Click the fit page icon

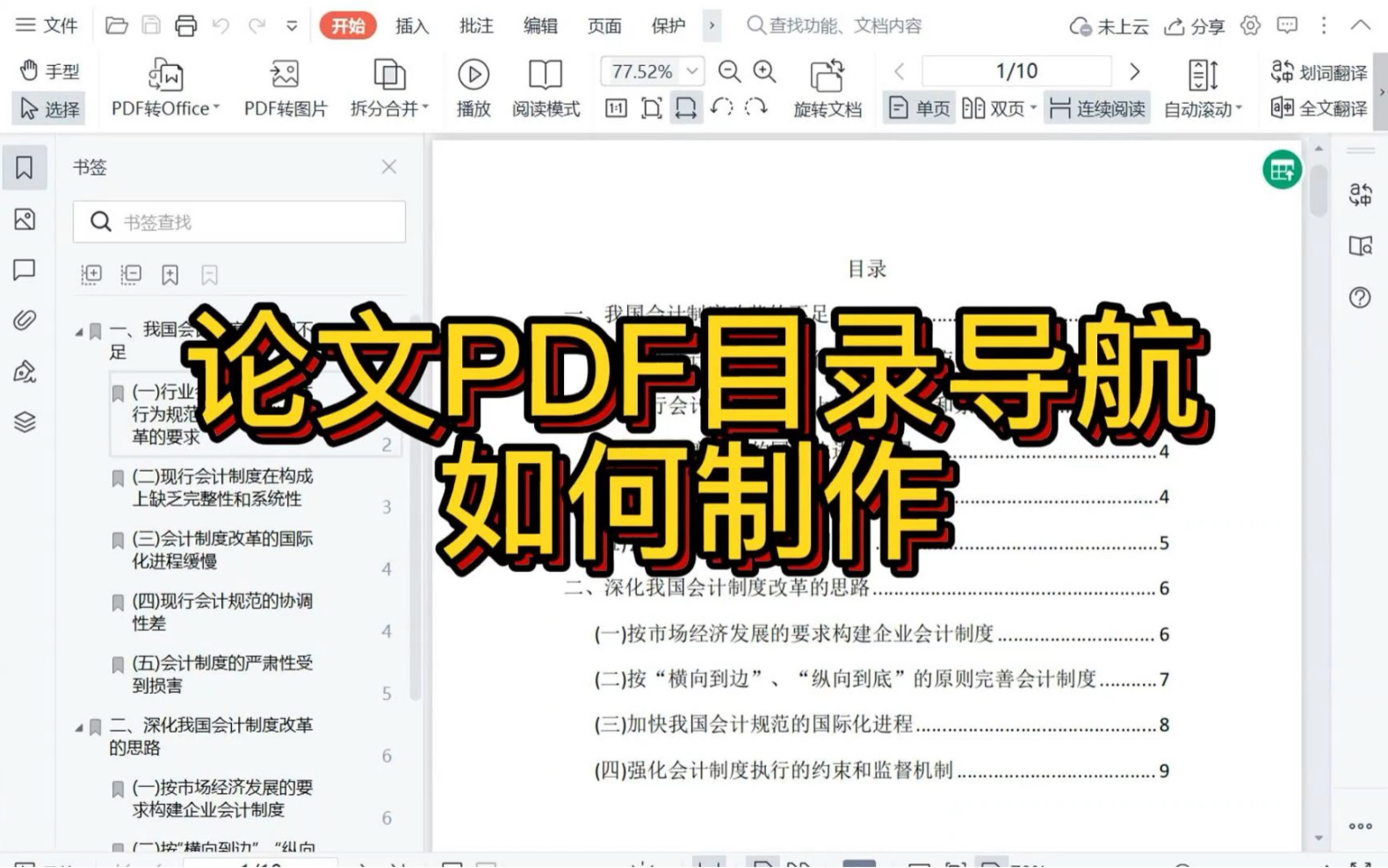[651, 108]
